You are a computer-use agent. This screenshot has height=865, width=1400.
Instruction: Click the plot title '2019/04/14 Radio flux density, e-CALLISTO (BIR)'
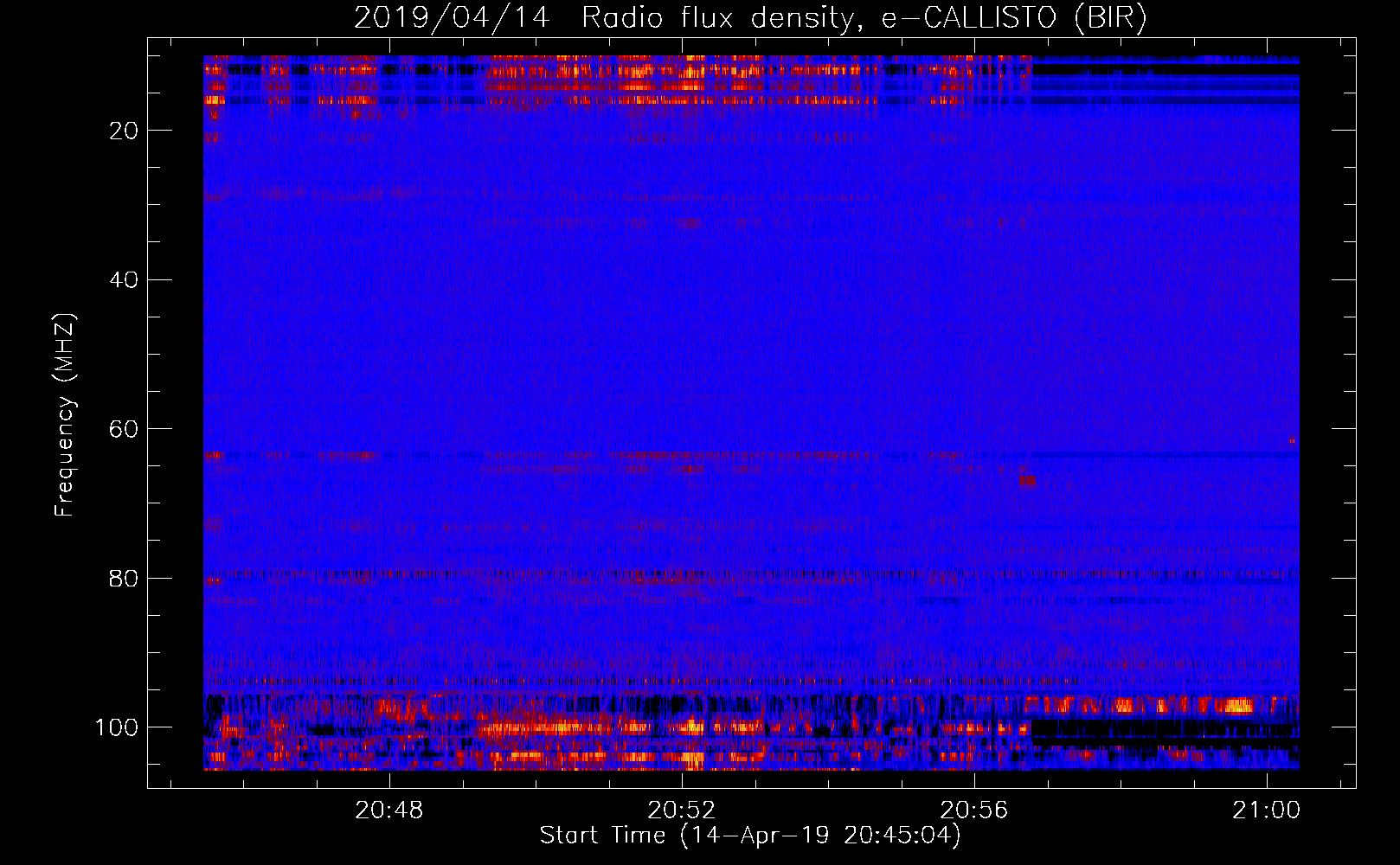click(750, 17)
